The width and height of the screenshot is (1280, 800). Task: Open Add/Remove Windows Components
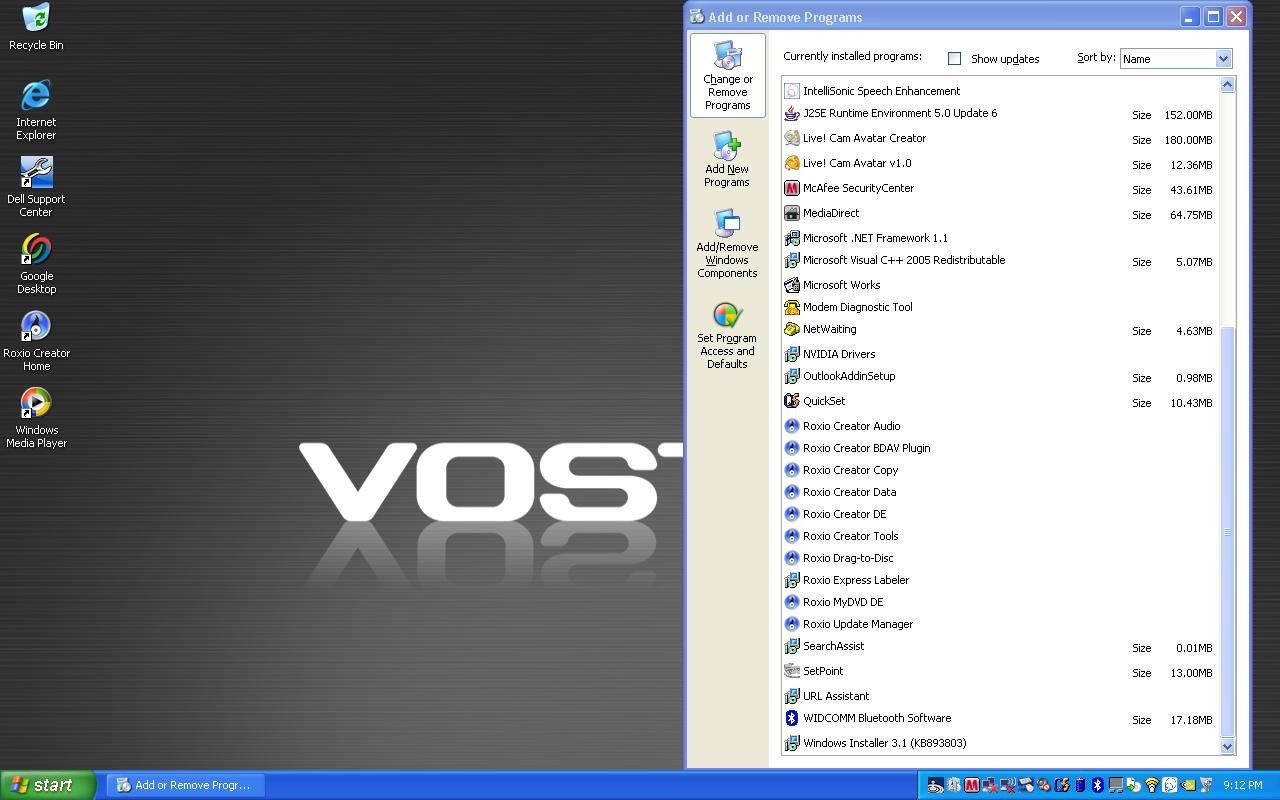(x=727, y=244)
